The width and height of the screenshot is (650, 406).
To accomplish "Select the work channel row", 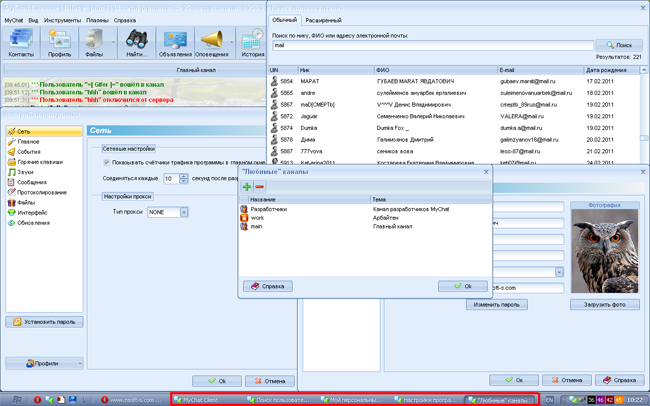I will click(x=258, y=217).
